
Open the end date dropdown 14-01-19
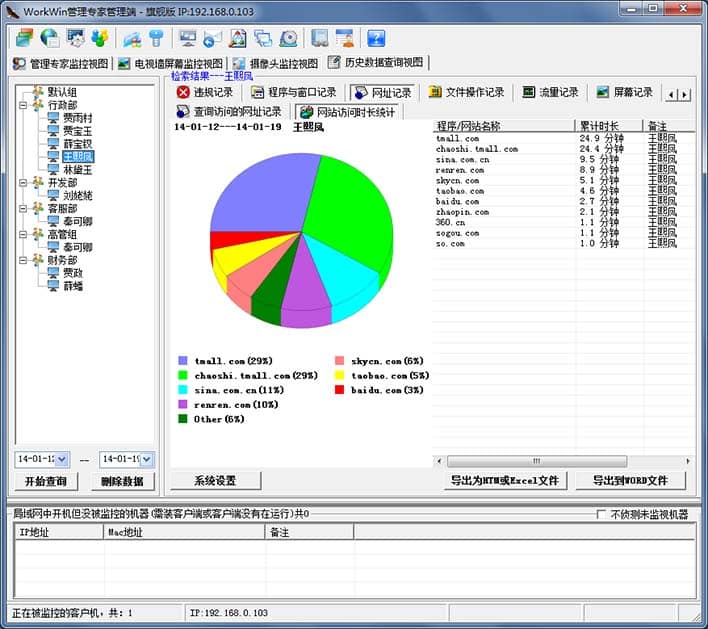point(147,460)
